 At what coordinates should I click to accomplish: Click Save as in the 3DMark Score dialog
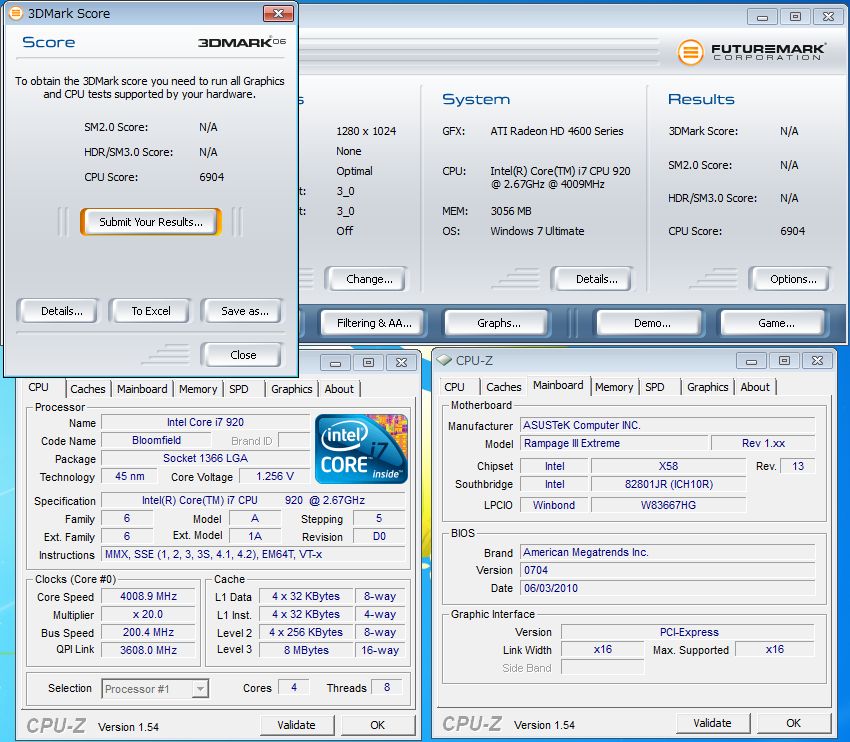[x=245, y=311]
